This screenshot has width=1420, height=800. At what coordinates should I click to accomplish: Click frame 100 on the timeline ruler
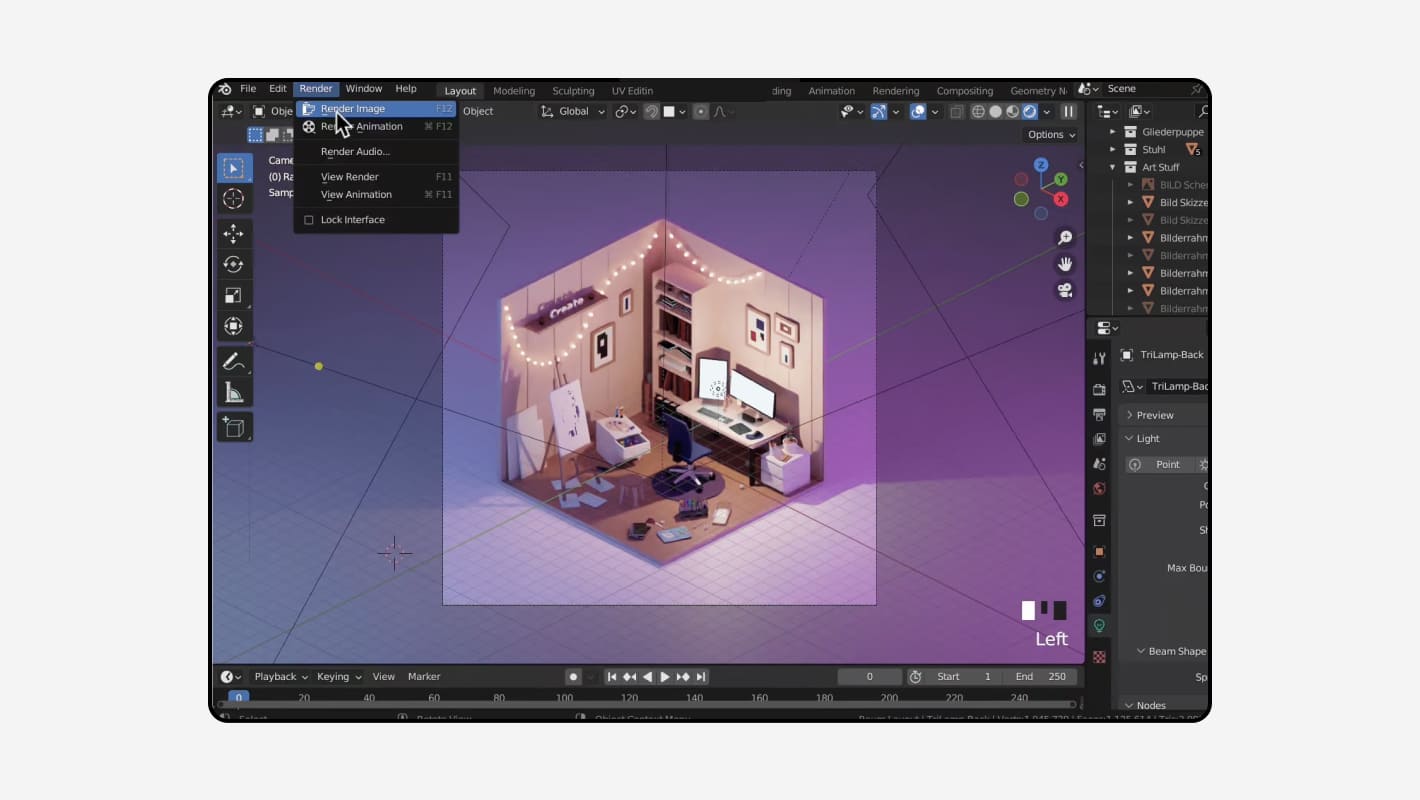pos(564,698)
